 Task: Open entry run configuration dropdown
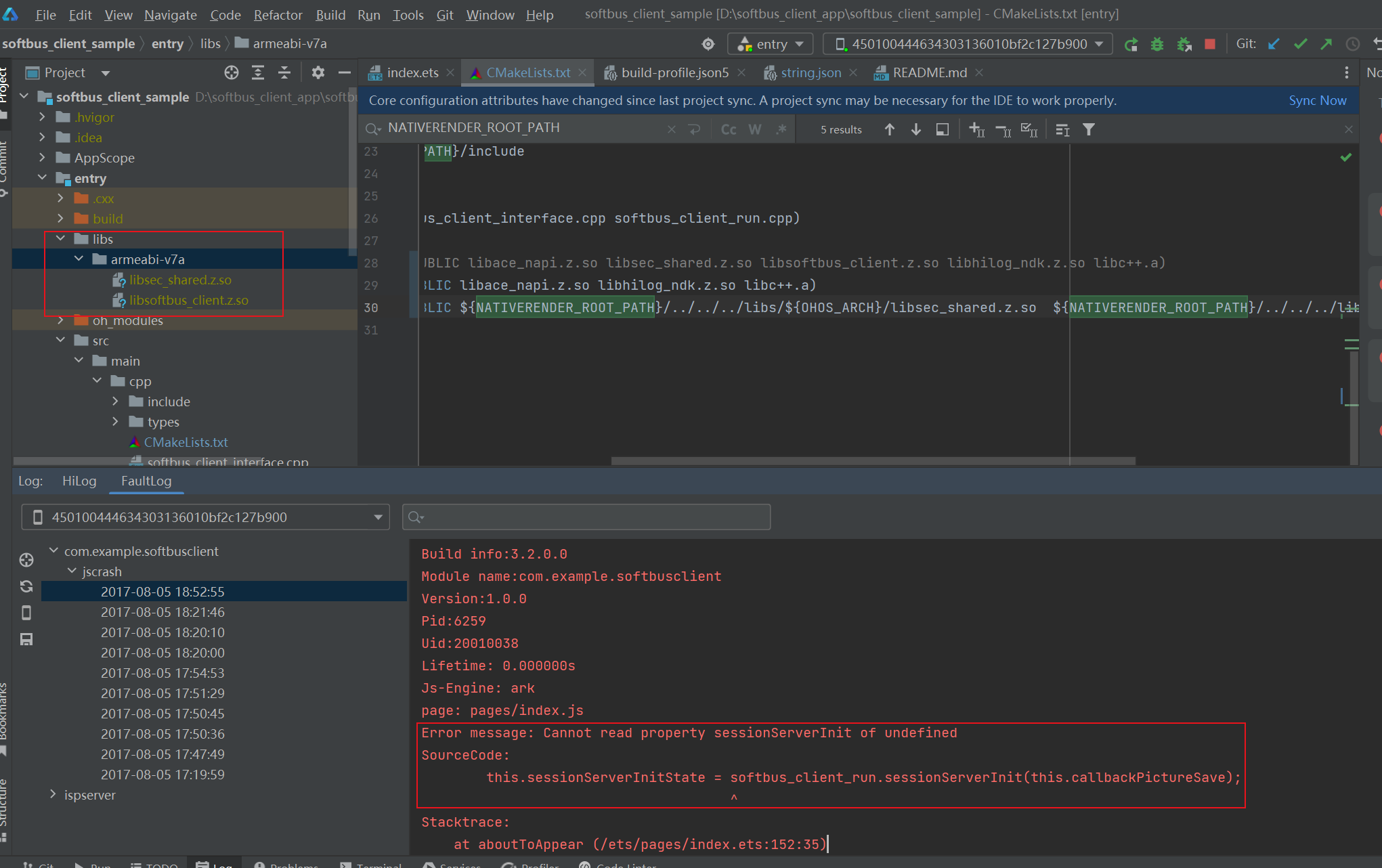[771, 44]
